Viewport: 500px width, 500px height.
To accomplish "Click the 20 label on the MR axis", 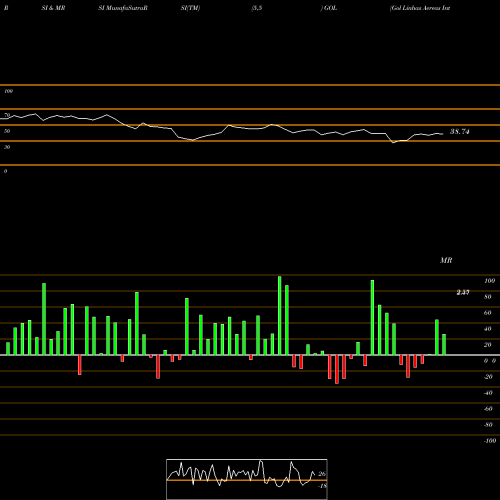I will [x=488, y=345].
